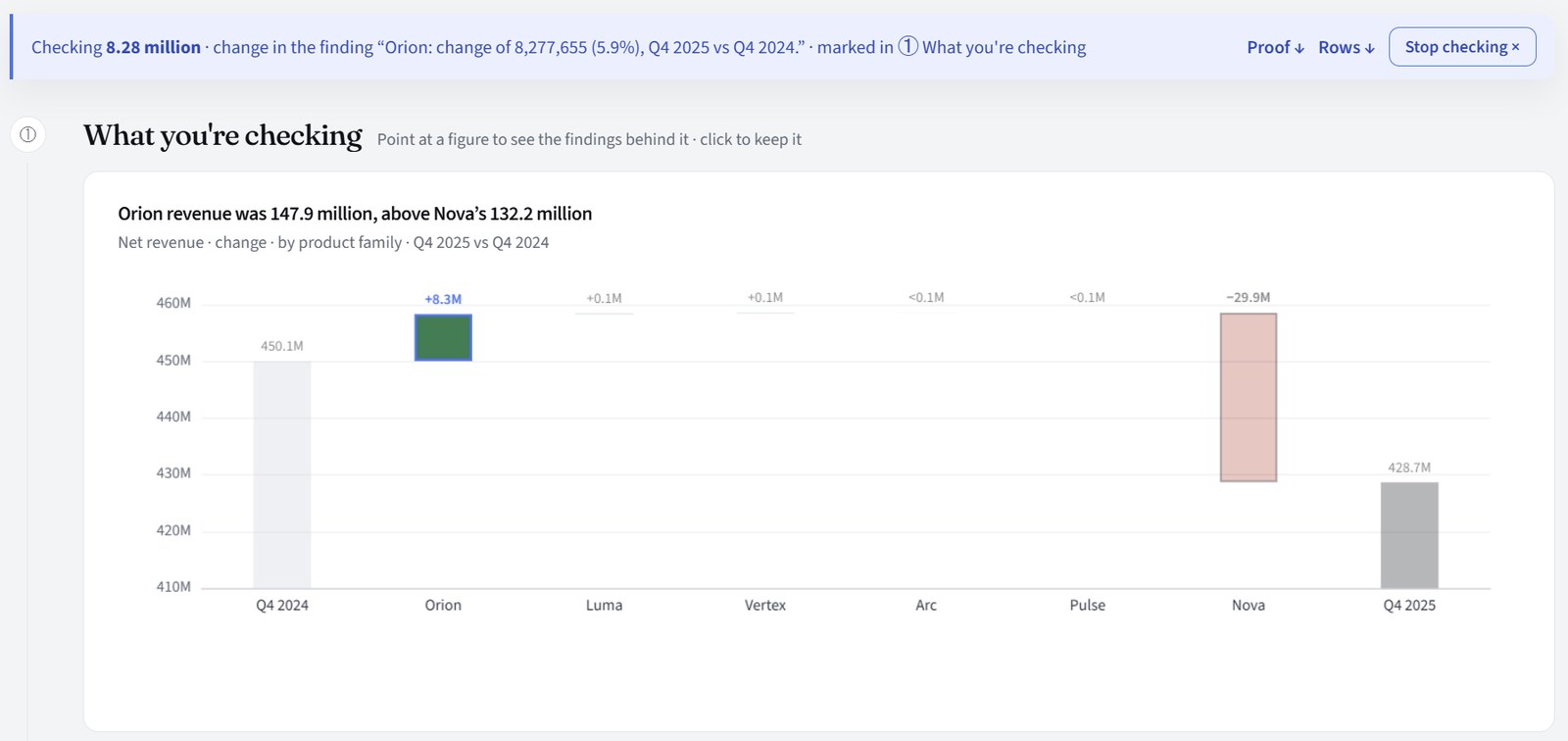This screenshot has height=741, width=1568.
Task: Select the red Nova waterfall bar
Action: (1249, 397)
